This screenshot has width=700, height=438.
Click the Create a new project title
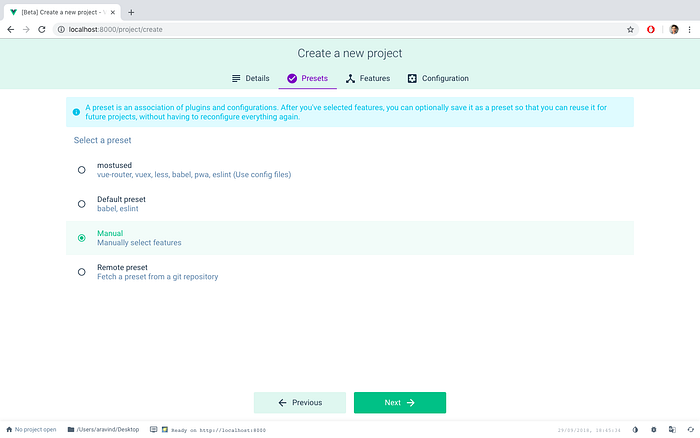(x=350, y=54)
